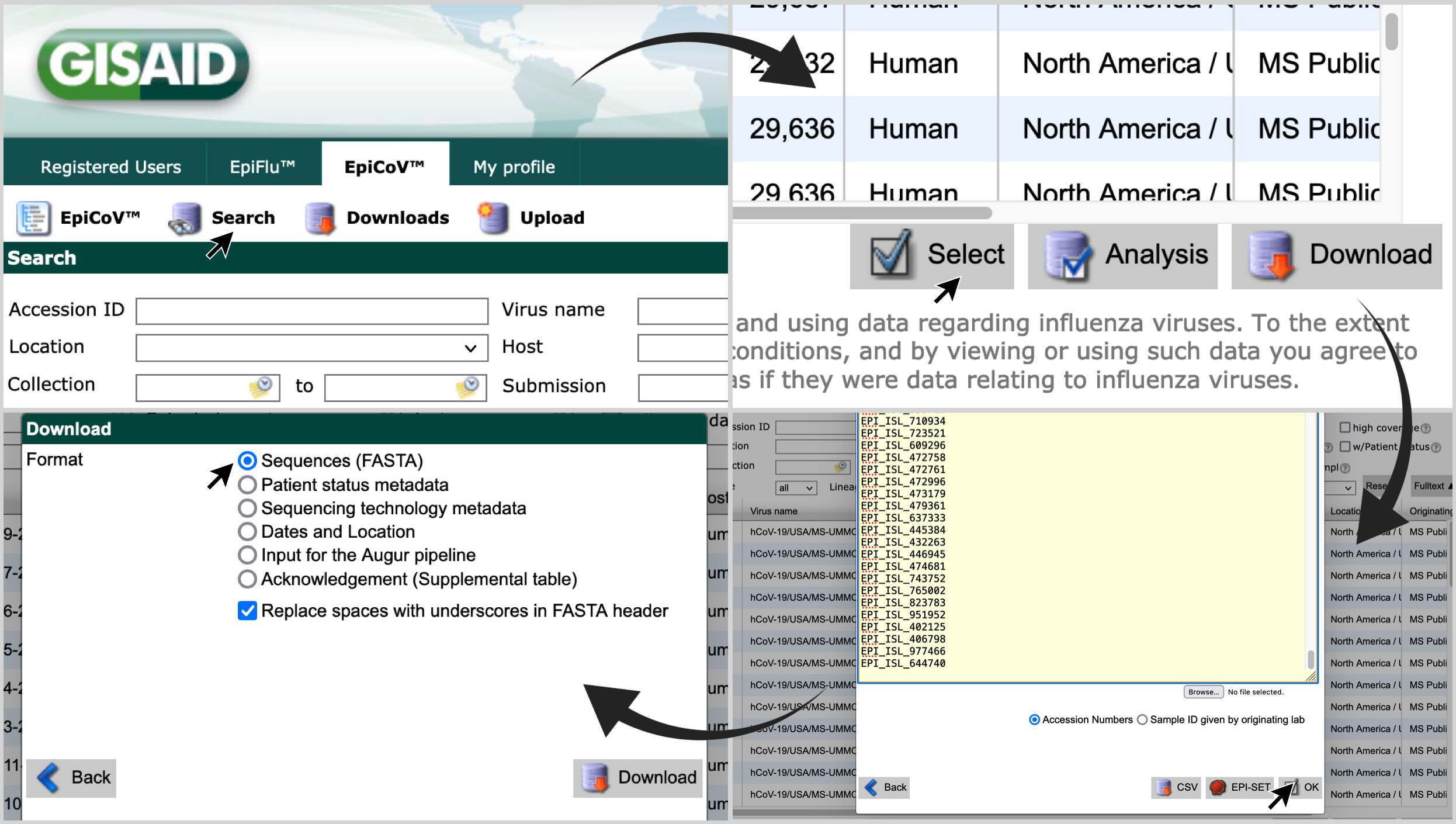Click the calendar icon in background date field

click(x=841, y=467)
